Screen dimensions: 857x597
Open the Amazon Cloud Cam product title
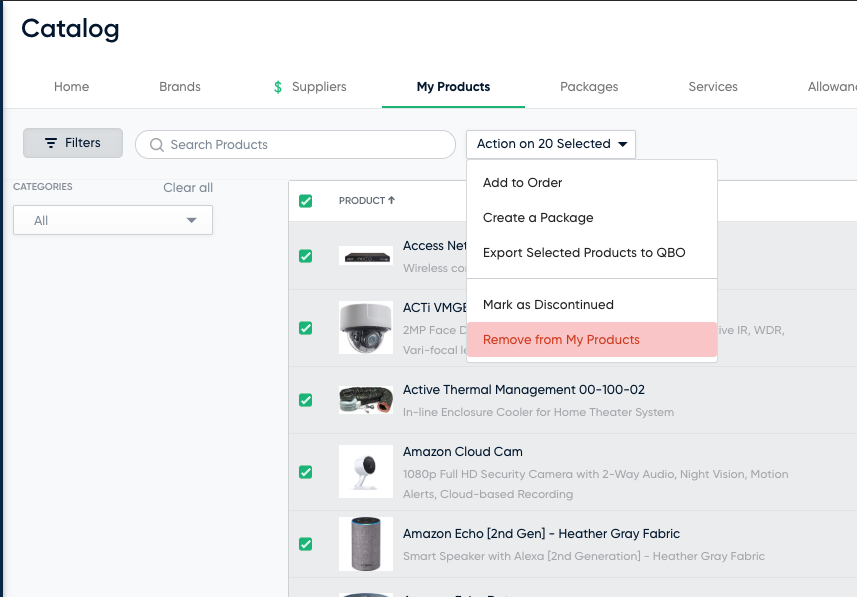[462, 452]
